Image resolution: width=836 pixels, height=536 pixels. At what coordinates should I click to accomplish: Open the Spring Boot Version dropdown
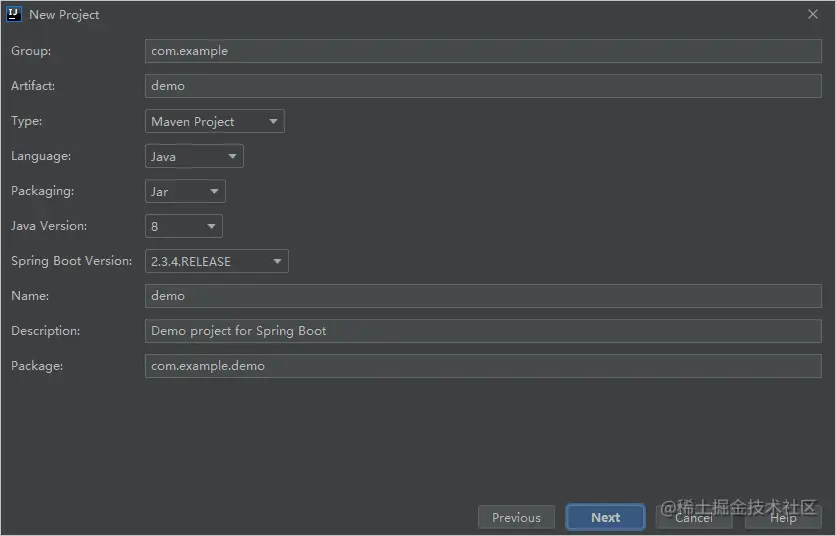216,262
